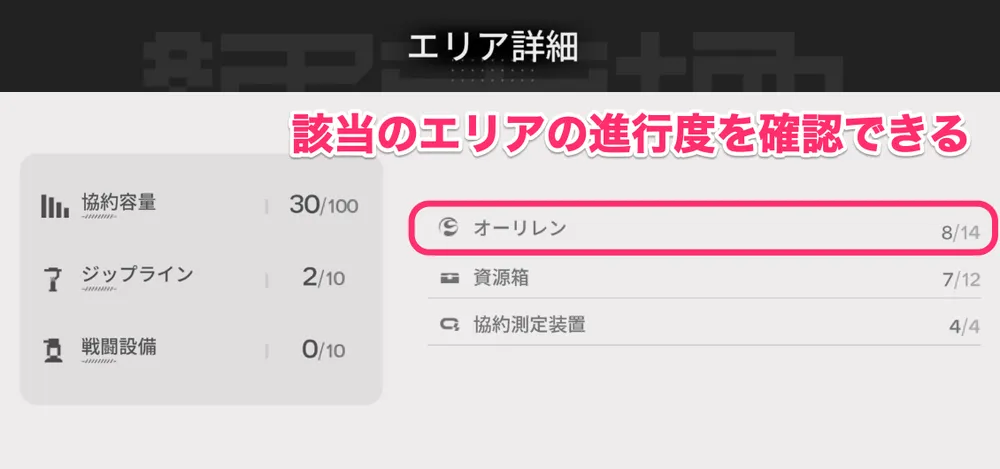
Task: Click the 4/4 measuring device counter
Action: click(x=963, y=328)
